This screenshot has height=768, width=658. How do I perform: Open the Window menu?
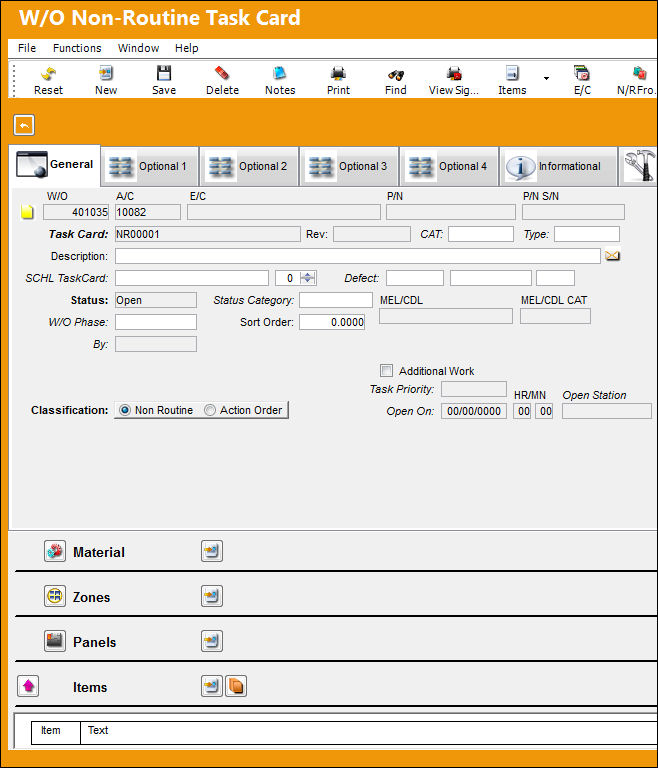pyautogui.click(x=138, y=48)
